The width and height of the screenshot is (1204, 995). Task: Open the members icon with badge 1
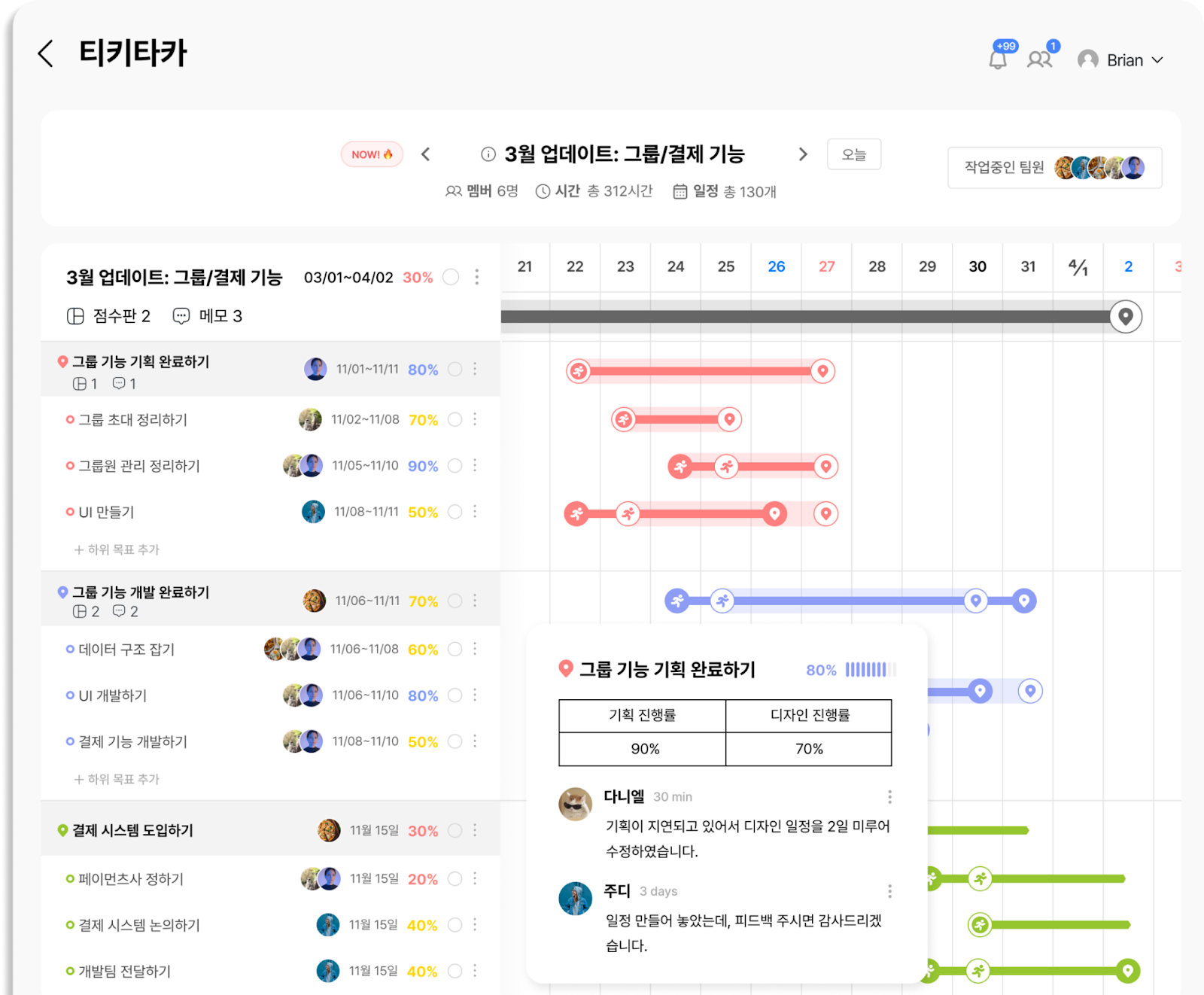(x=1039, y=59)
